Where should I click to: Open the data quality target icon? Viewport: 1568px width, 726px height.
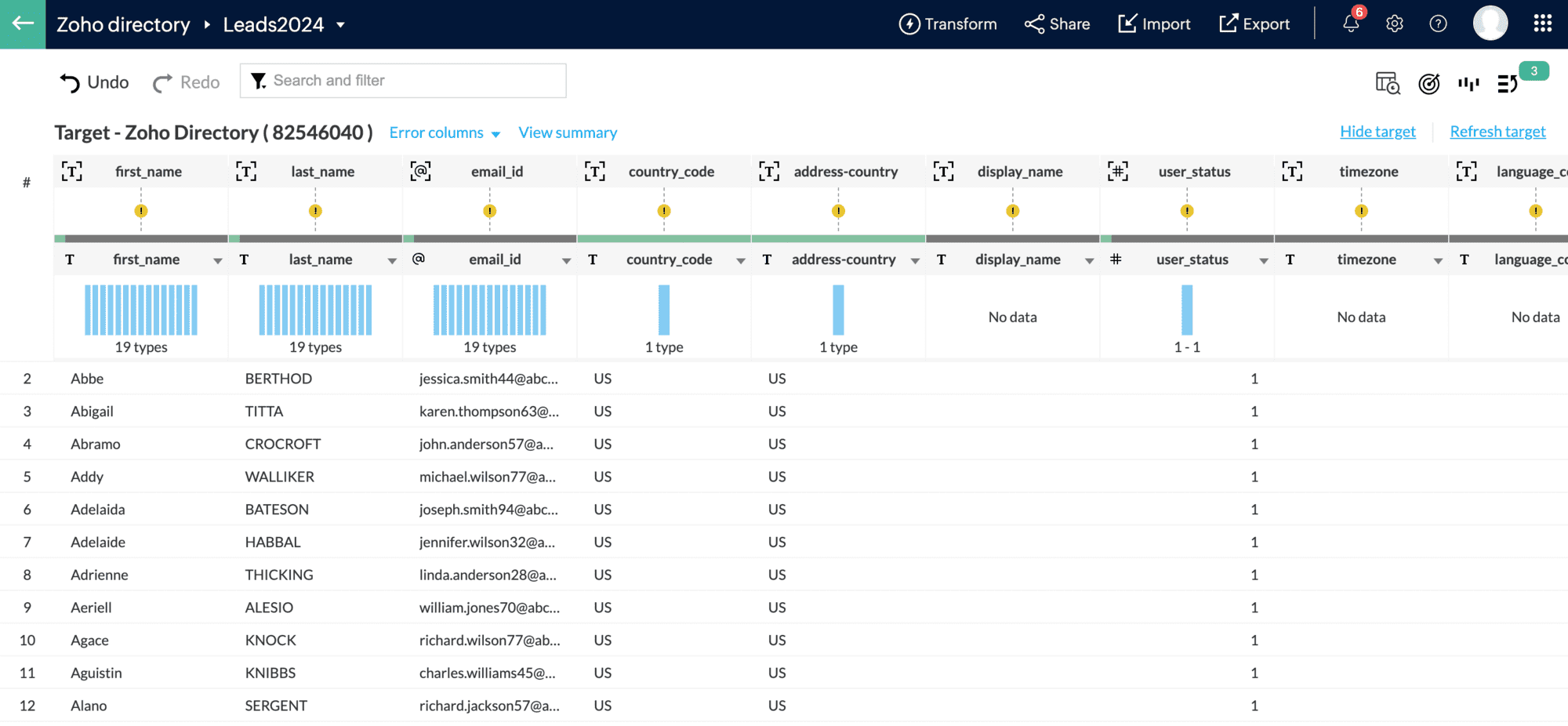[1428, 83]
